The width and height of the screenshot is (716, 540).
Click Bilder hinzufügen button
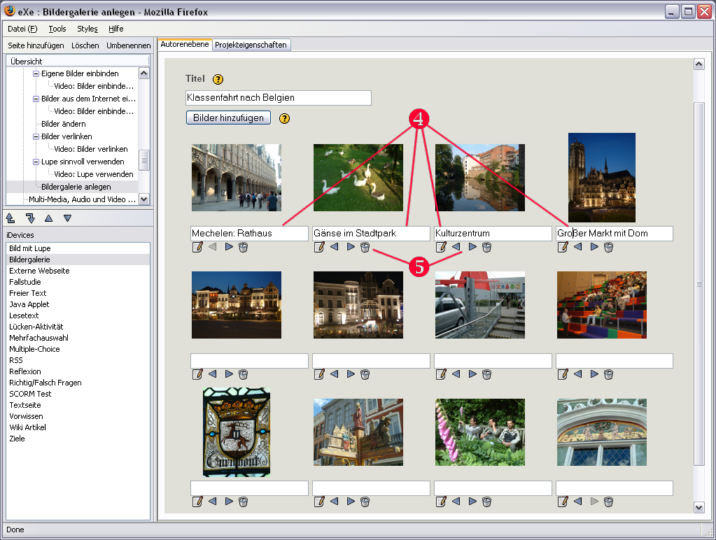click(x=228, y=118)
